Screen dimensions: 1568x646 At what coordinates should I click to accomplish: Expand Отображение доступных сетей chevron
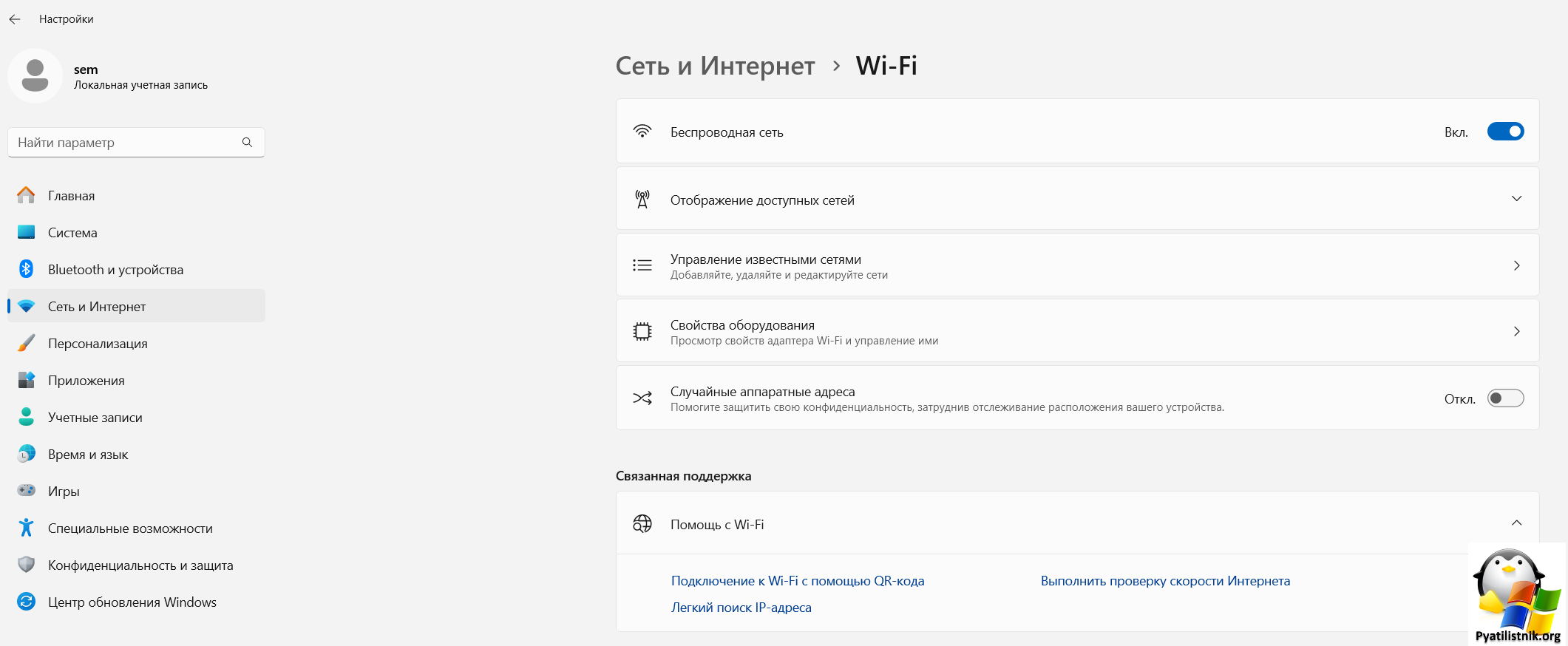click(1516, 199)
